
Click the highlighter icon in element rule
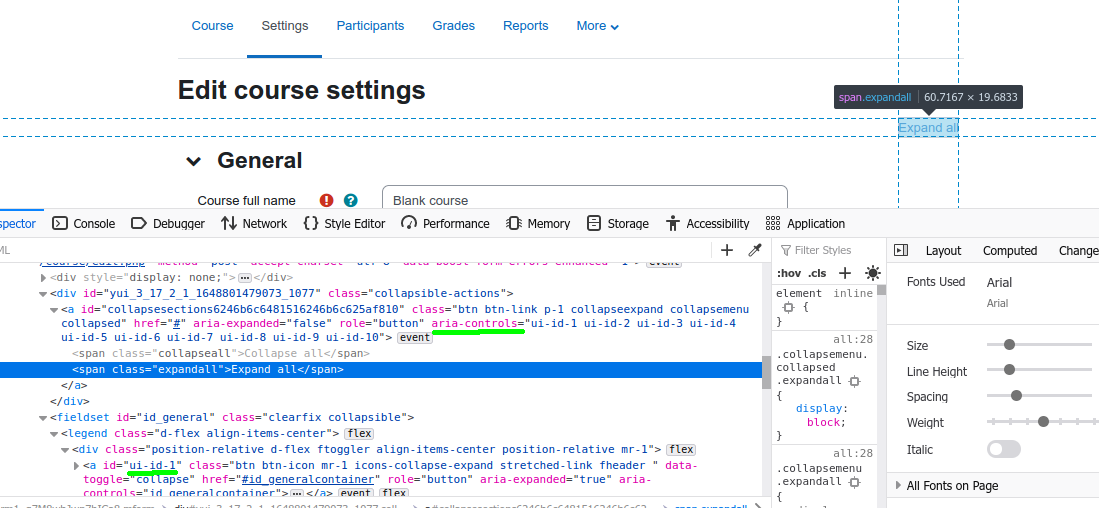[x=789, y=308]
